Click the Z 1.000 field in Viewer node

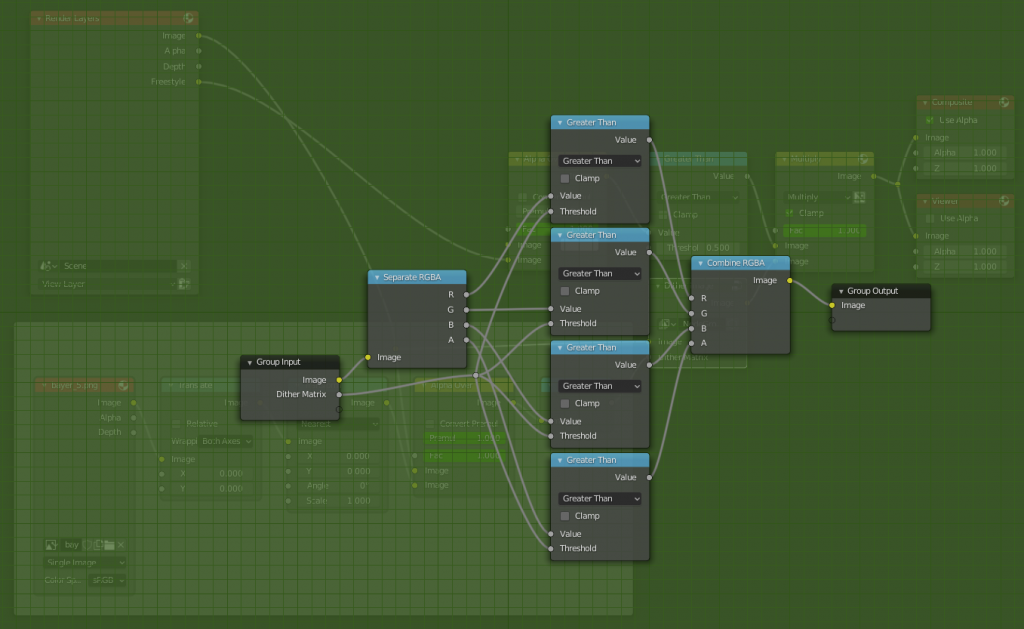coord(965,266)
